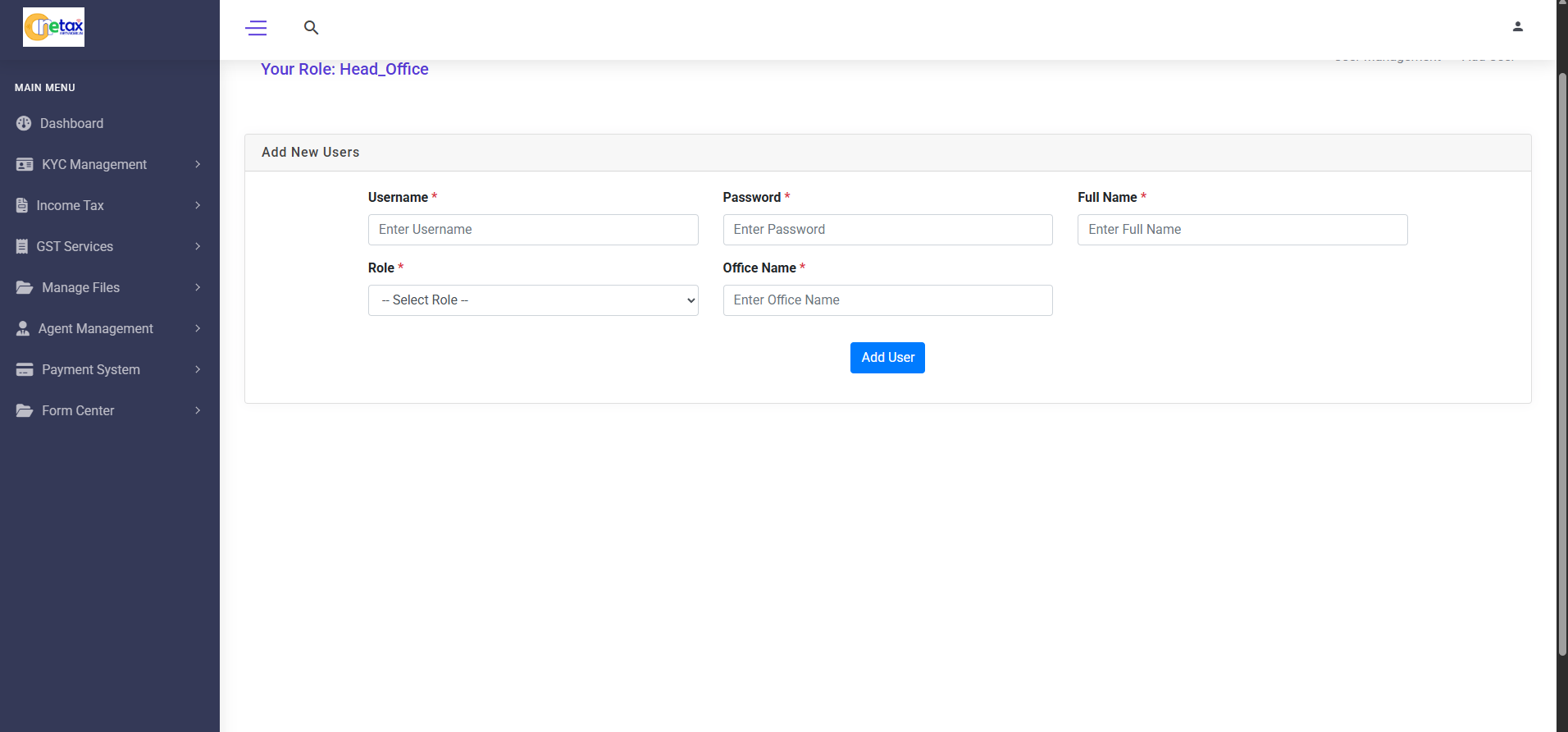This screenshot has height=732, width=1568.
Task: Toggle the hamburger sidebar menu icon
Action: coord(256,28)
